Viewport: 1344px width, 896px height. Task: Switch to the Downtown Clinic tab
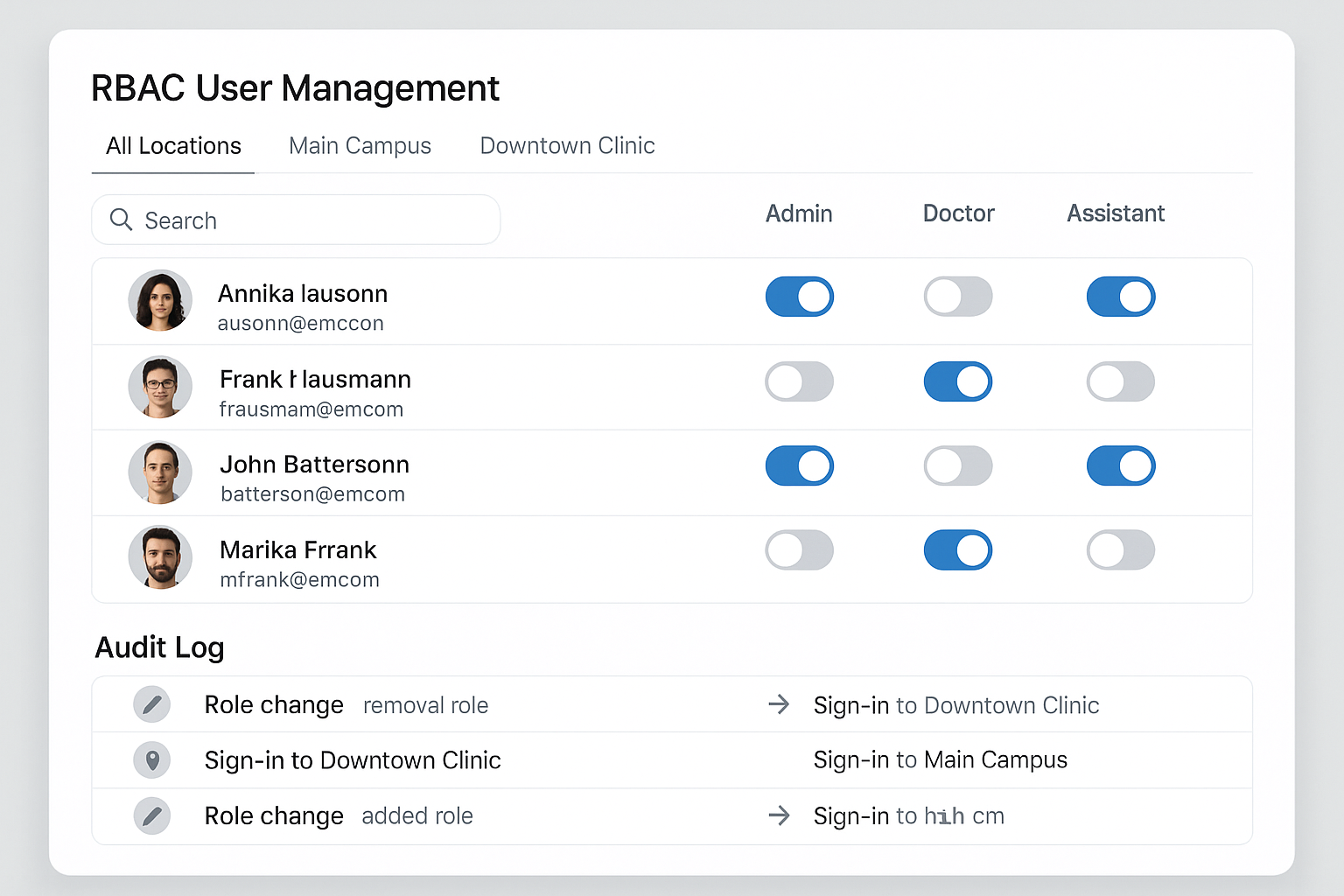[x=567, y=145]
